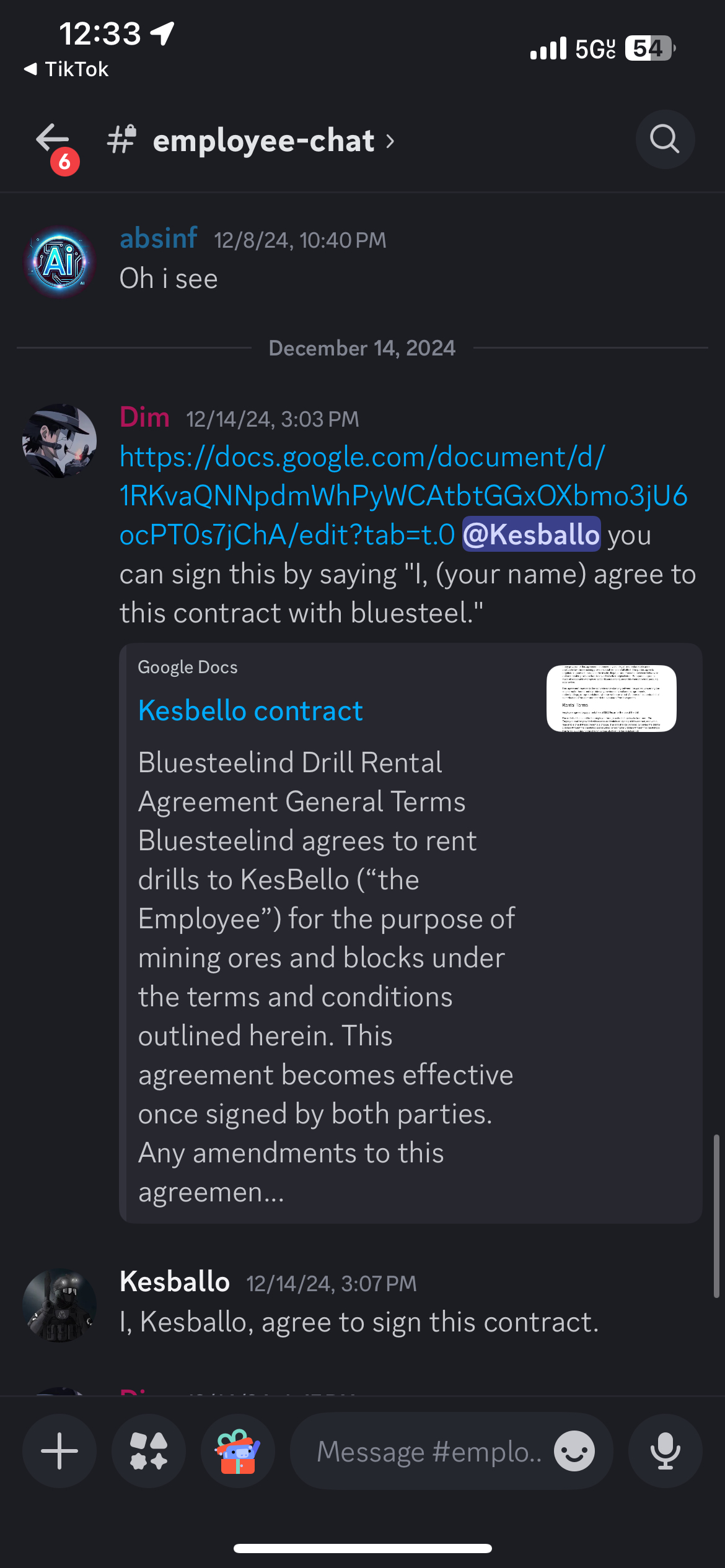Tap the chat scrollbar handle

tap(716, 1216)
